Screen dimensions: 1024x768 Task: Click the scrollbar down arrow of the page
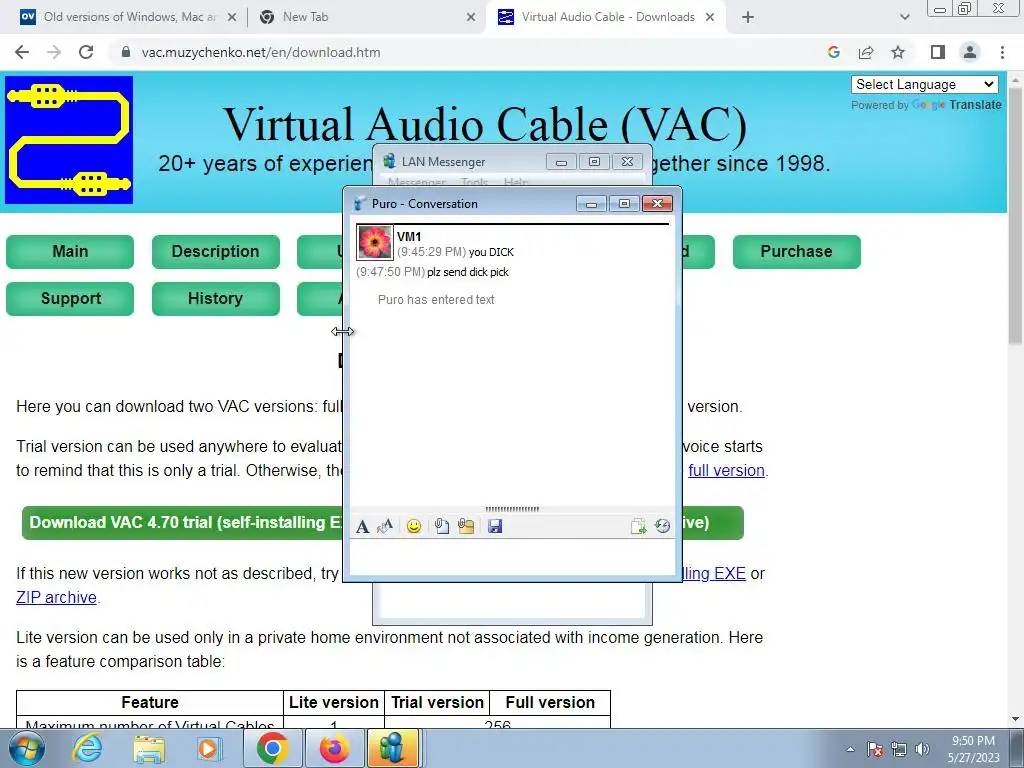click(x=1016, y=719)
